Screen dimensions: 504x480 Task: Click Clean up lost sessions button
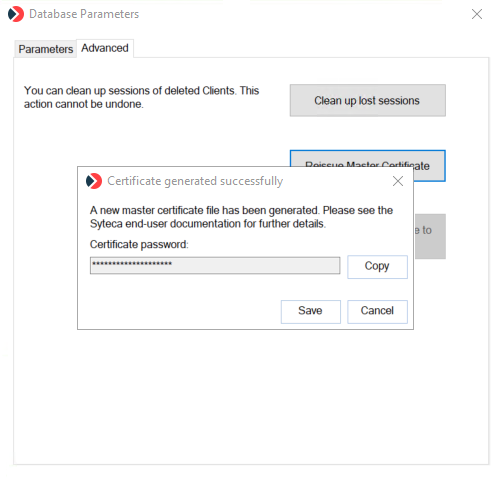[x=367, y=100]
